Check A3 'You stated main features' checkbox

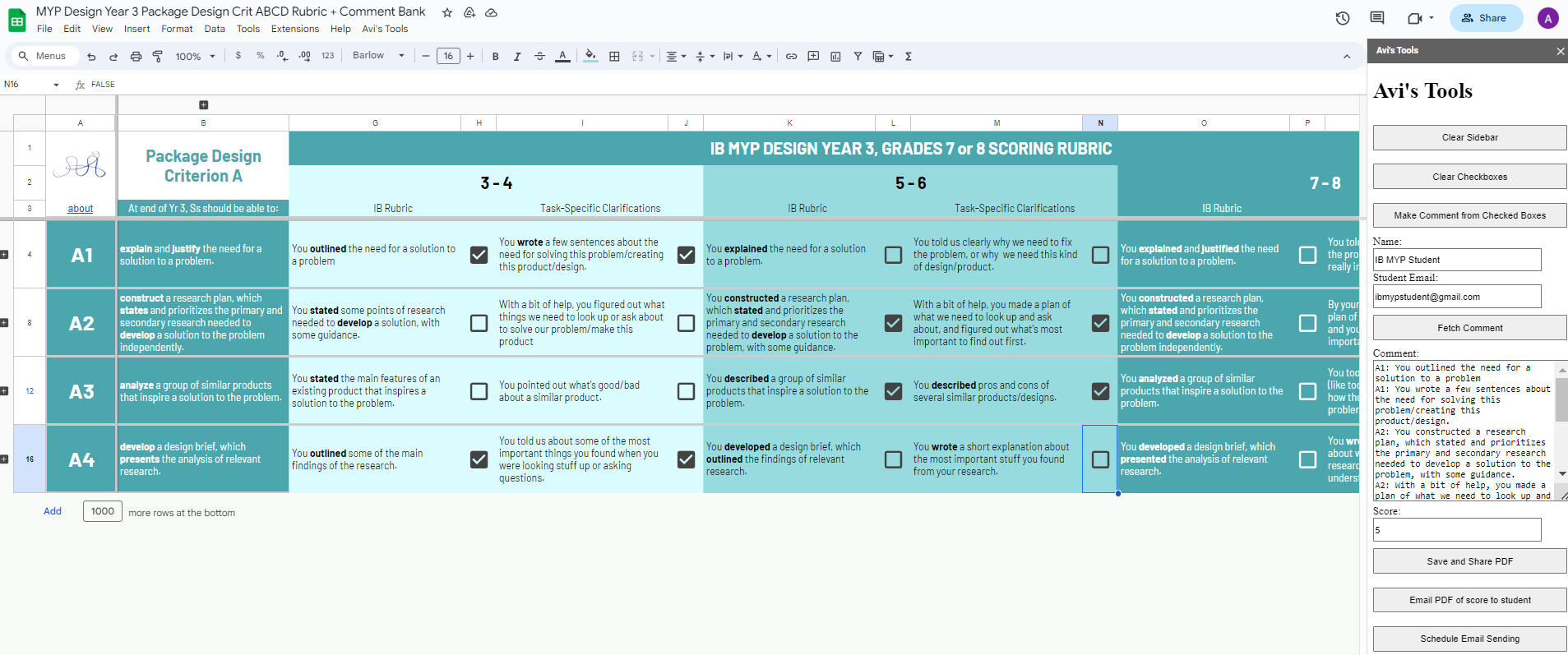pos(479,391)
